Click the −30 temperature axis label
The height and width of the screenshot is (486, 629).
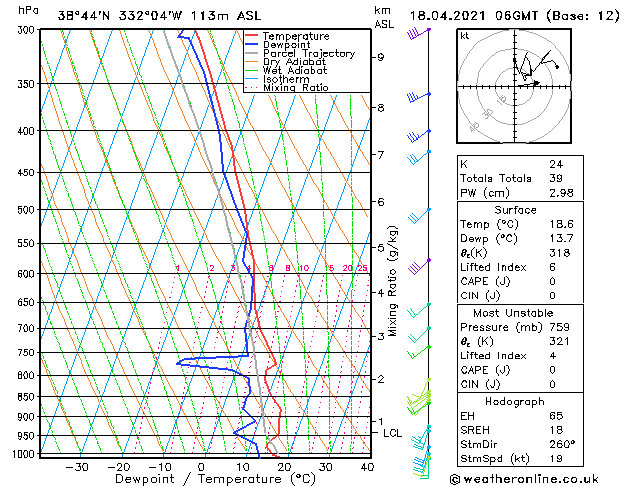coord(76,467)
